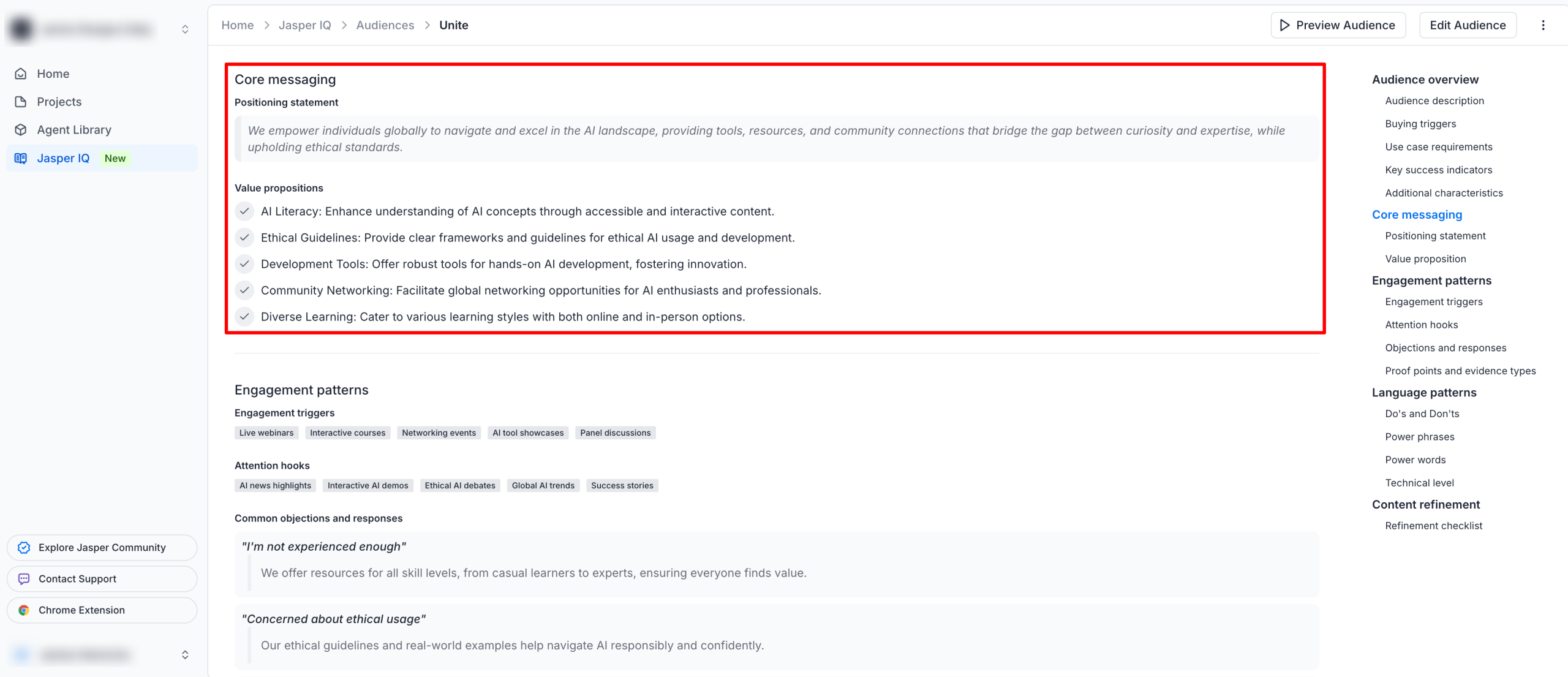
Task: Toggle the Ethical Guidelines checkmark
Action: pos(244,238)
